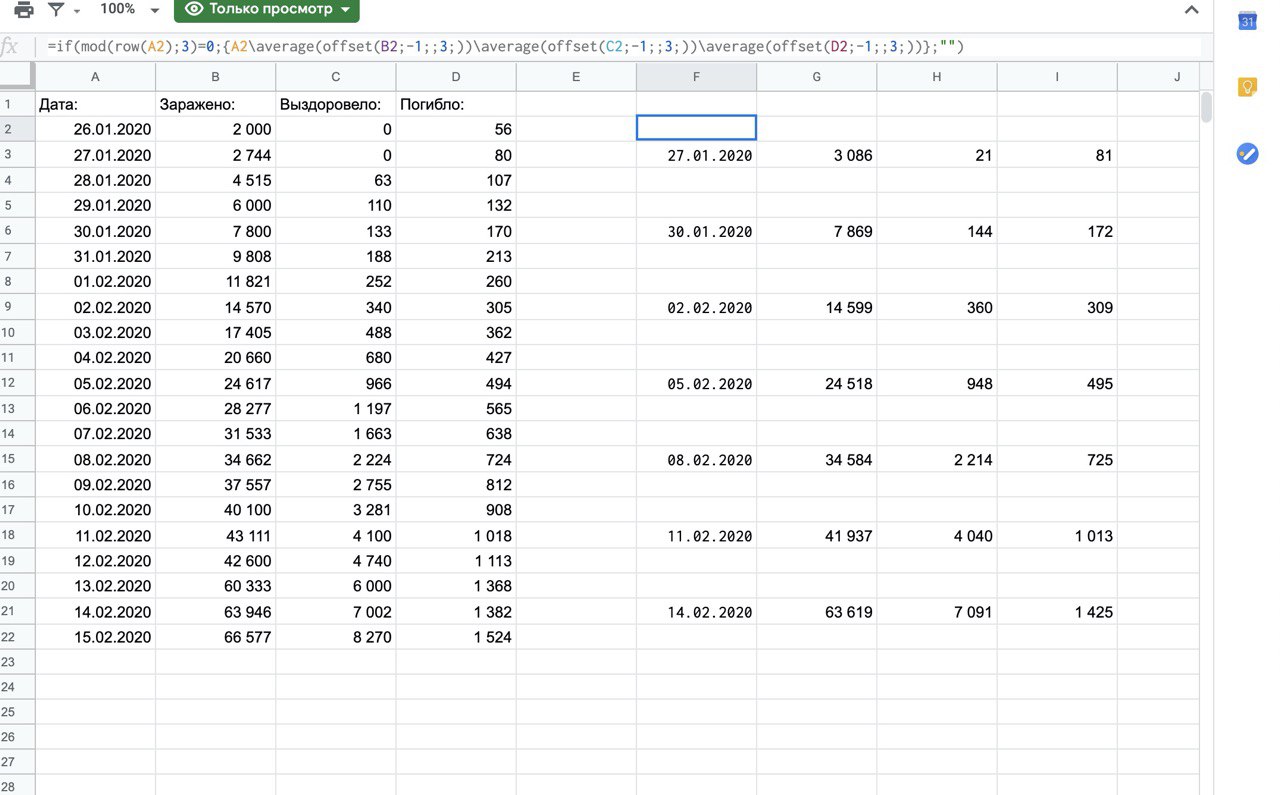Click cell containing 14 570
The height and width of the screenshot is (795, 1280).
pyautogui.click(x=216, y=307)
